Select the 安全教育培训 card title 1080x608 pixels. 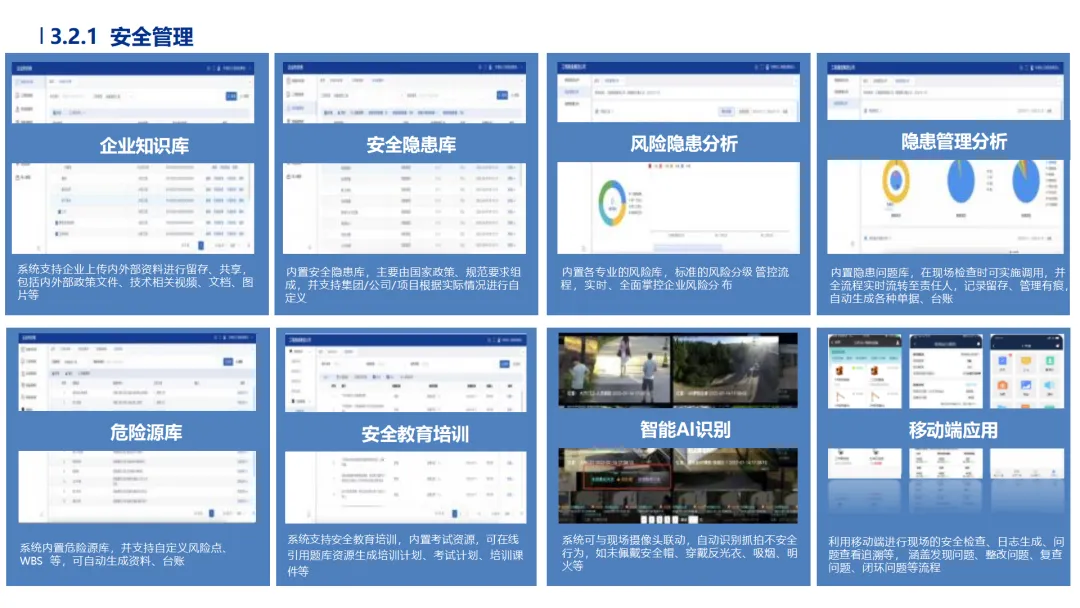(415, 434)
